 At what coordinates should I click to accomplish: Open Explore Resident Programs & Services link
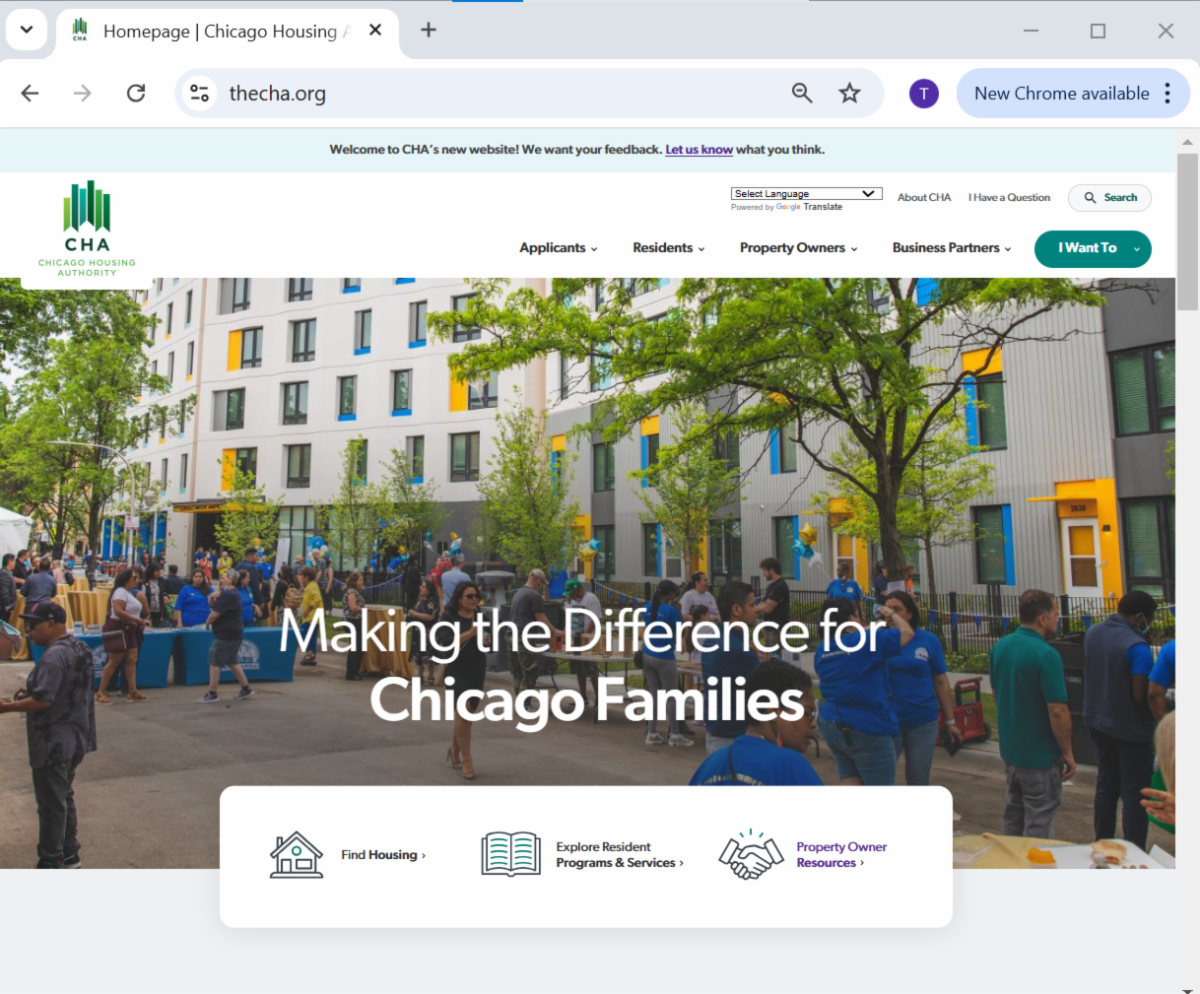point(620,855)
